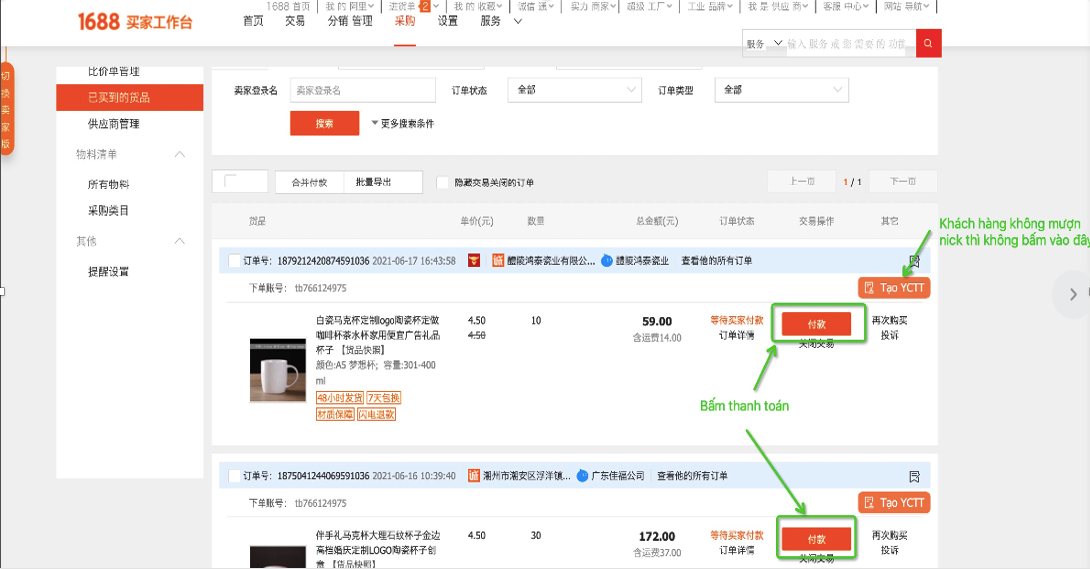Click the red search magnifier icon
The width and height of the screenshot is (1090, 569).
pyautogui.click(x=929, y=43)
